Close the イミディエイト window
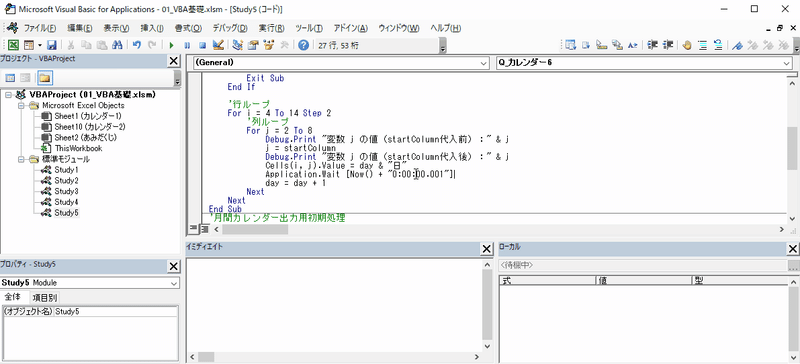Image resolution: width=800 pixels, height=364 pixels. point(487,249)
